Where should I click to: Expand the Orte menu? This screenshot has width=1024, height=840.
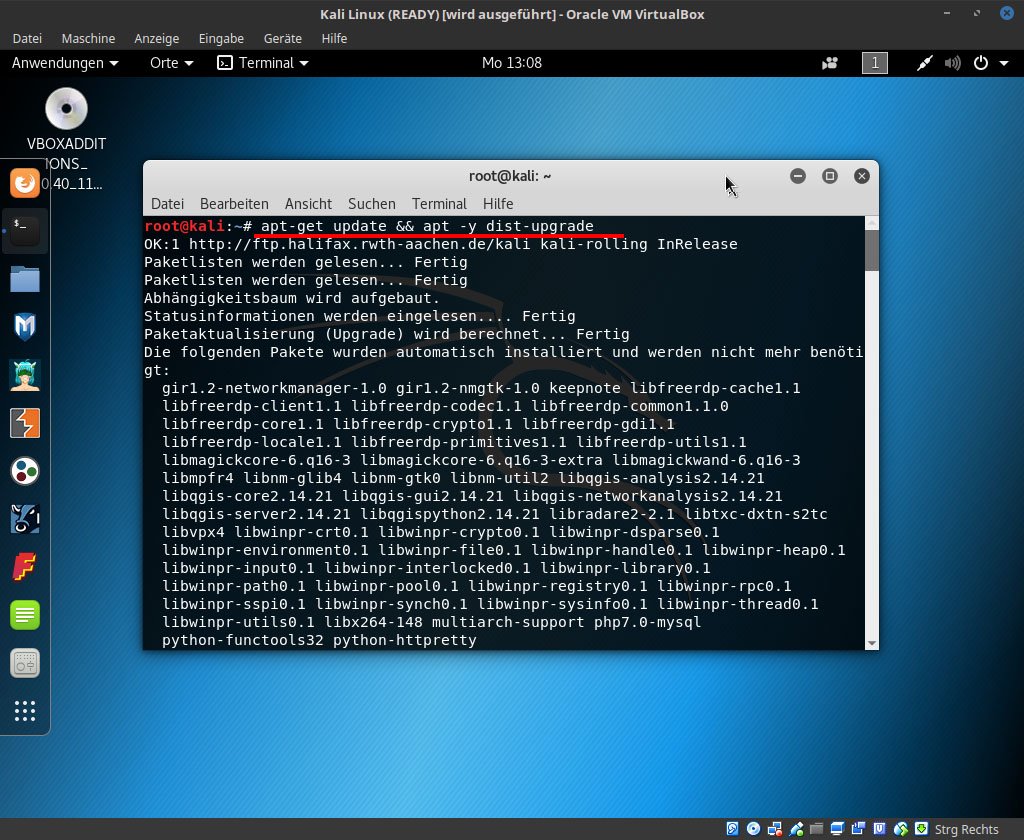point(172,63)
